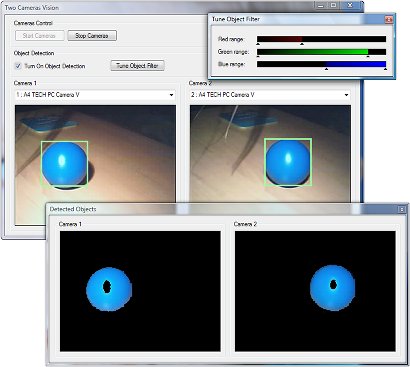
Task: Minimize the Two Cameras Vision window
Action: 321,5
